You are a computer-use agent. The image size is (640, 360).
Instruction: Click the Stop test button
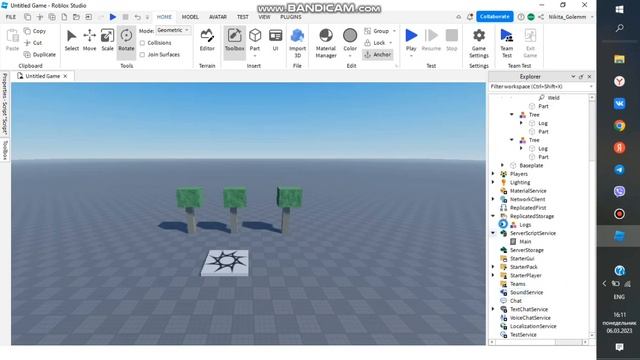tap(451, 40)
